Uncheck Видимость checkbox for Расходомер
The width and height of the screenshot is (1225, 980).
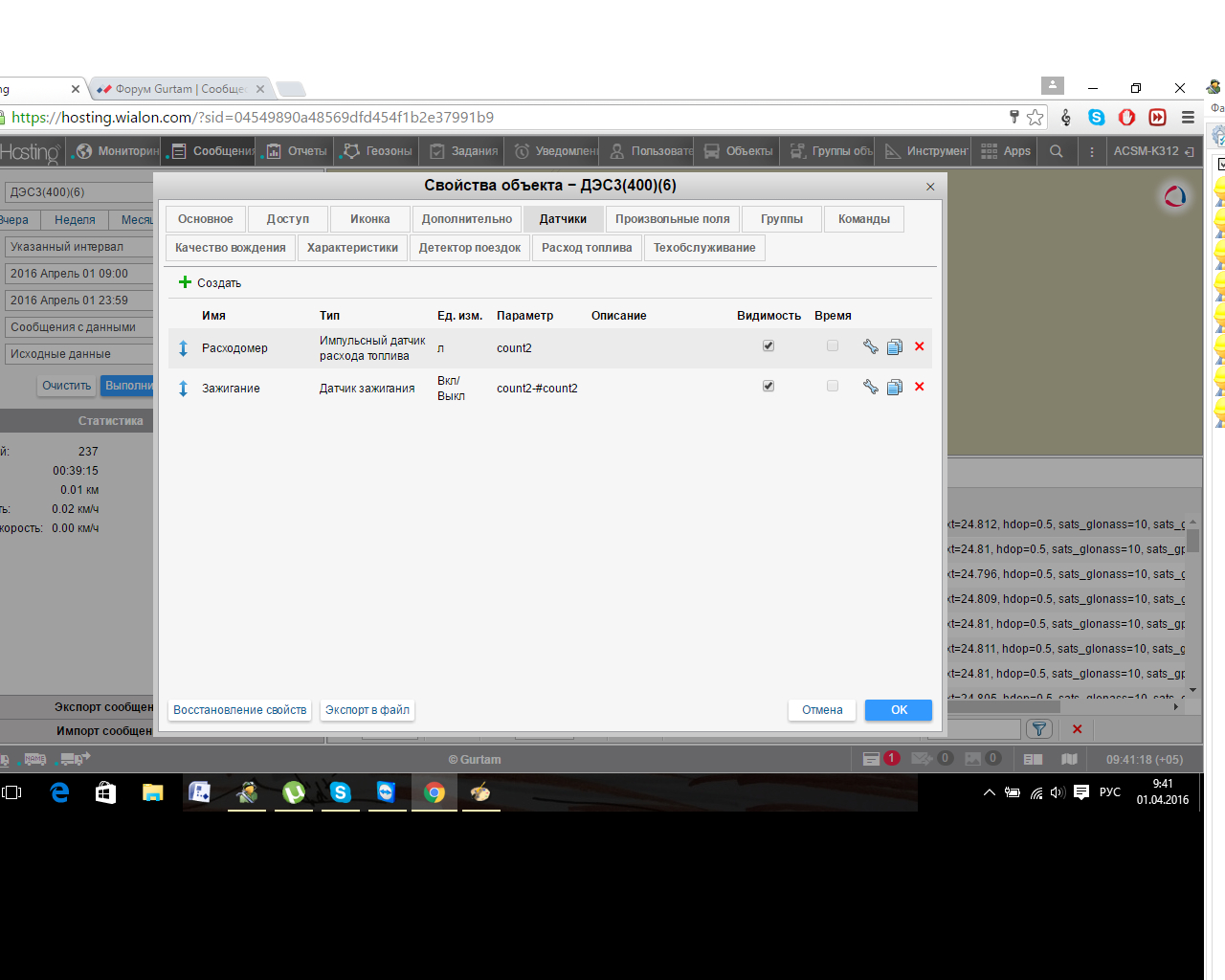tap(768, 345)
